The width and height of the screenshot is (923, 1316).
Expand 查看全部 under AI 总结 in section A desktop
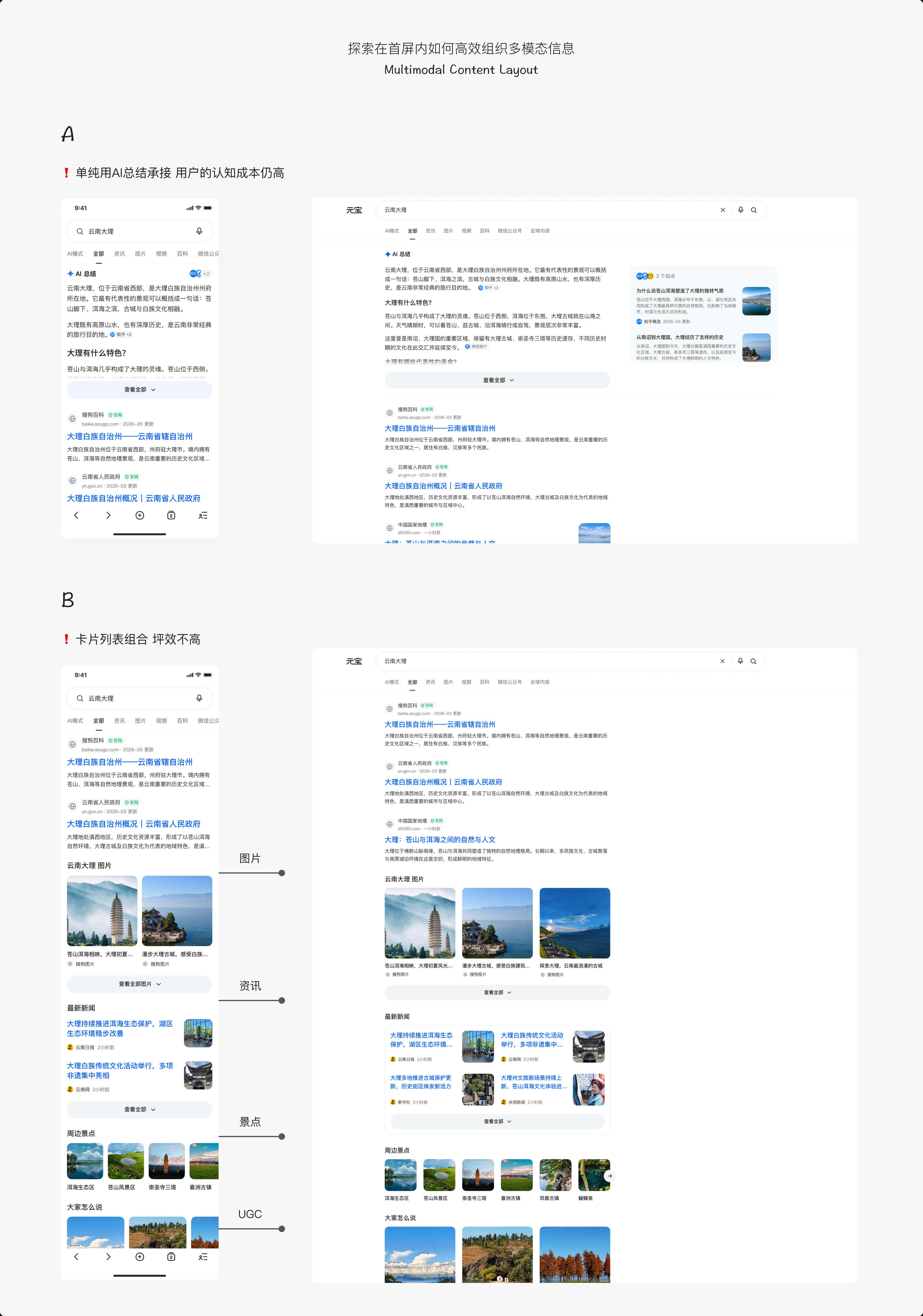coord(498,380)
